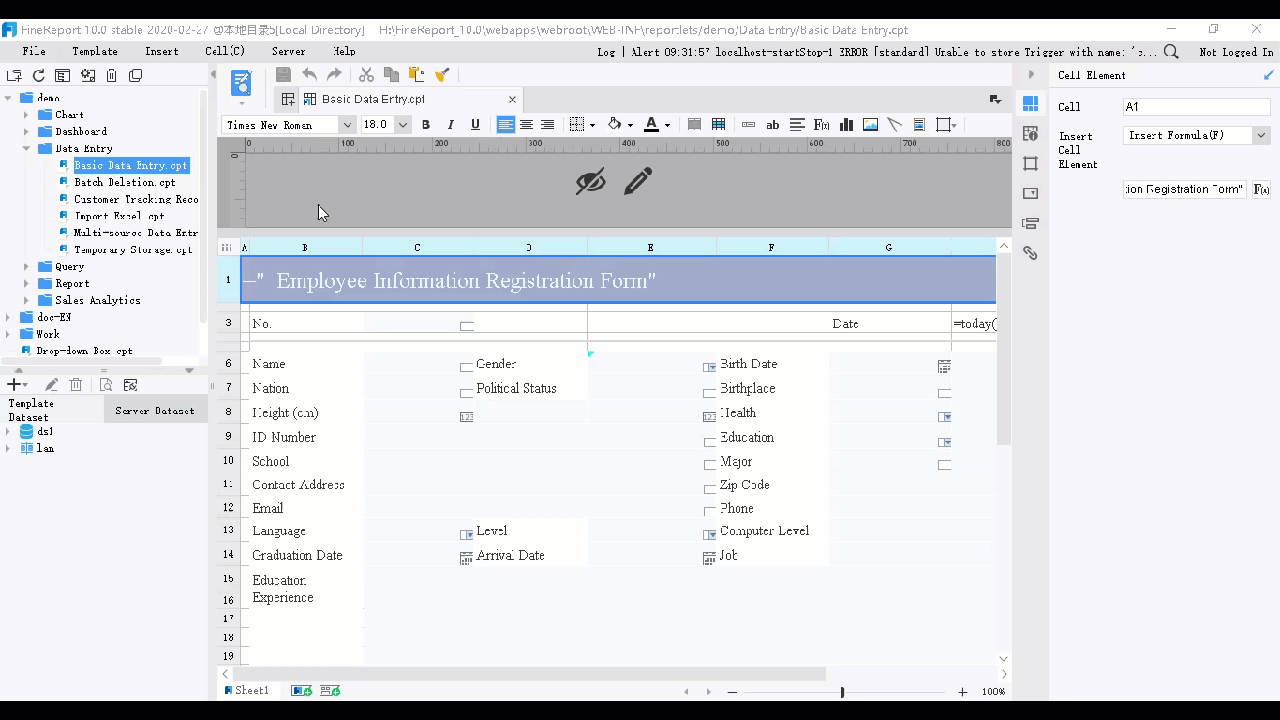Click the trash icon above the file tree
Viewport: 1280px width, 720px height.
111,75
